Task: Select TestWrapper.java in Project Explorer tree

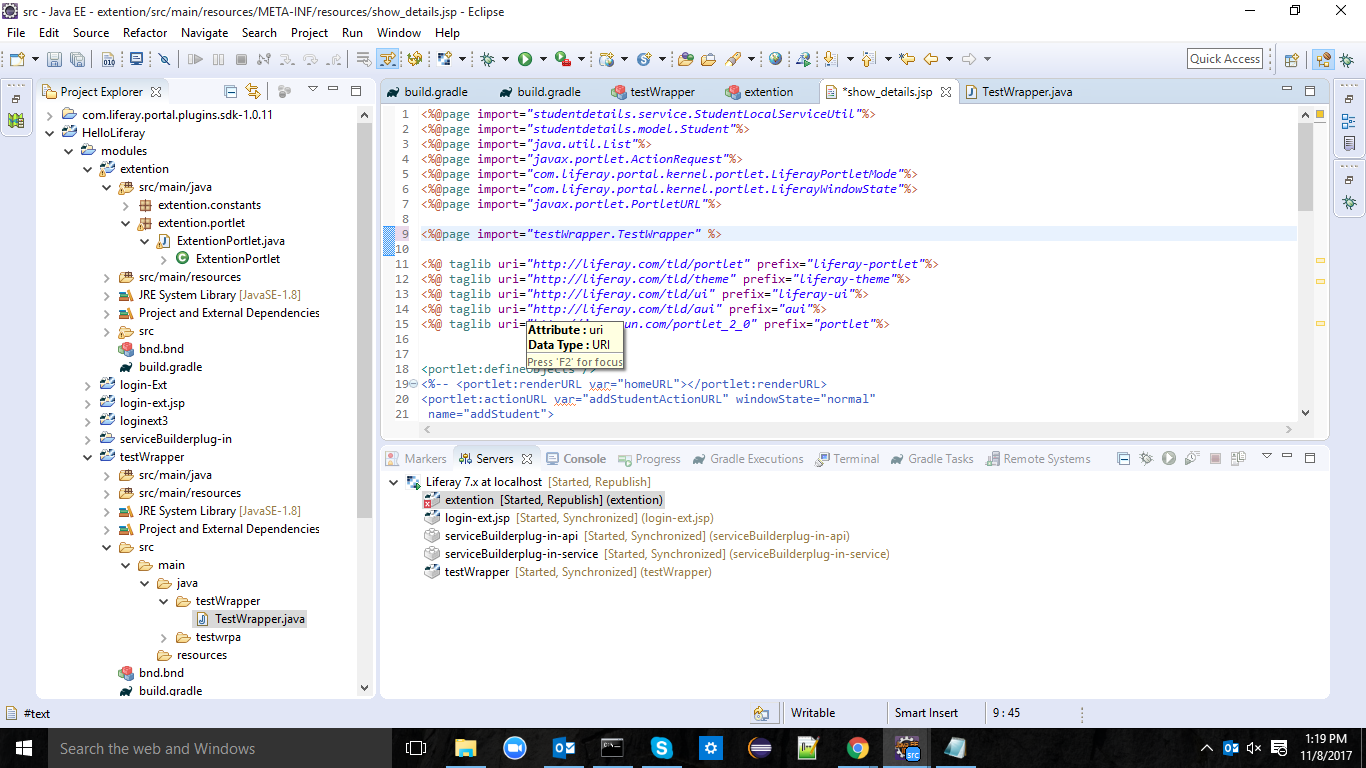Action: coord(260,619)
